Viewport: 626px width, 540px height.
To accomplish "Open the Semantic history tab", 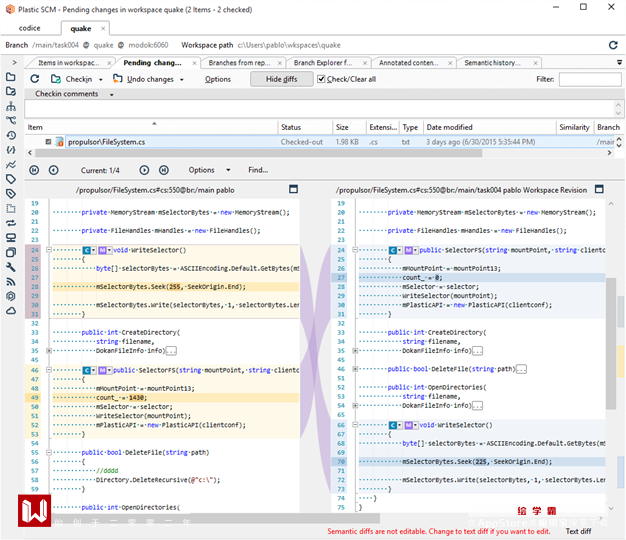I will [x=492, y=63].
